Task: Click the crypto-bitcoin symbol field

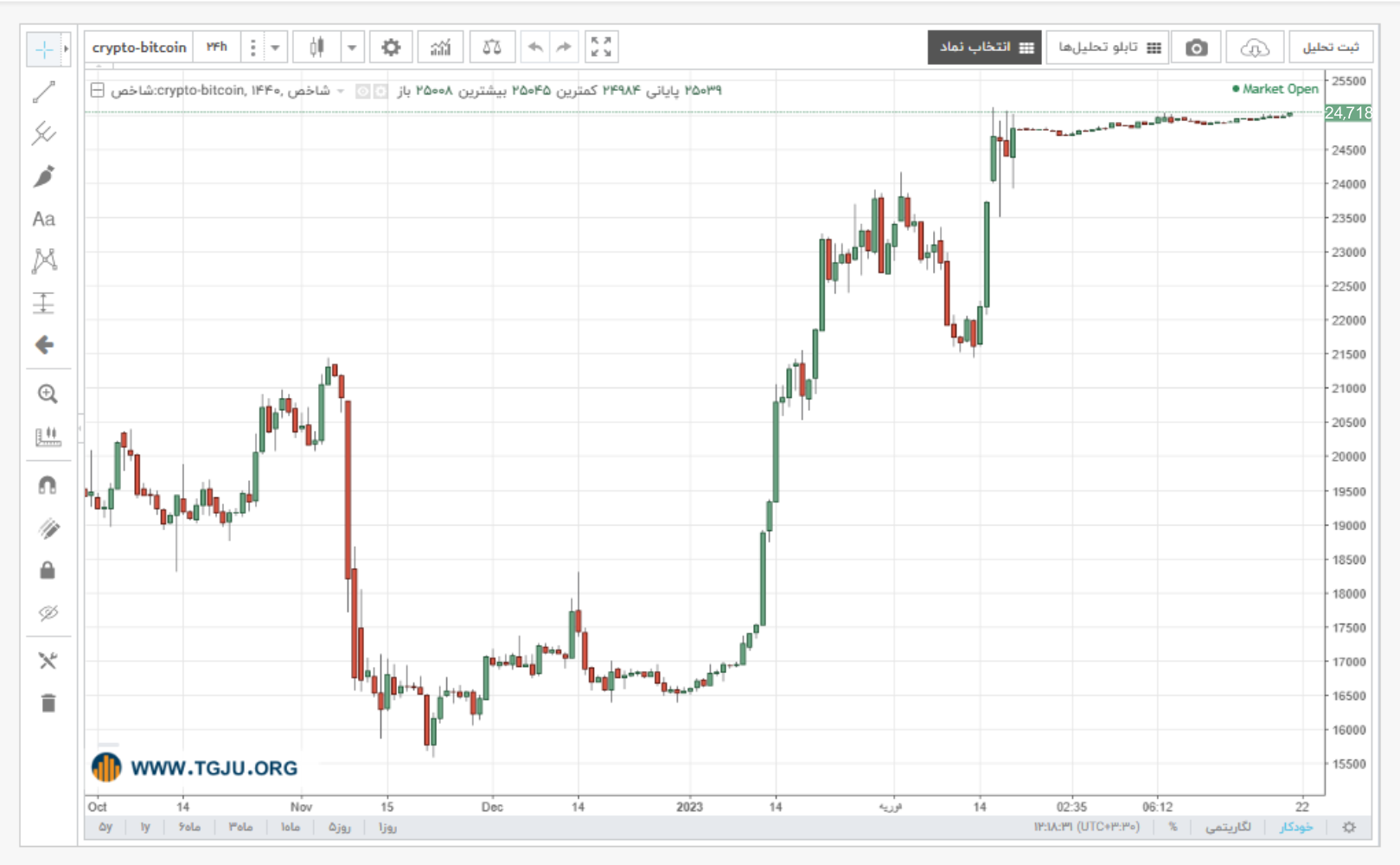Action: (x=139, y=48)
